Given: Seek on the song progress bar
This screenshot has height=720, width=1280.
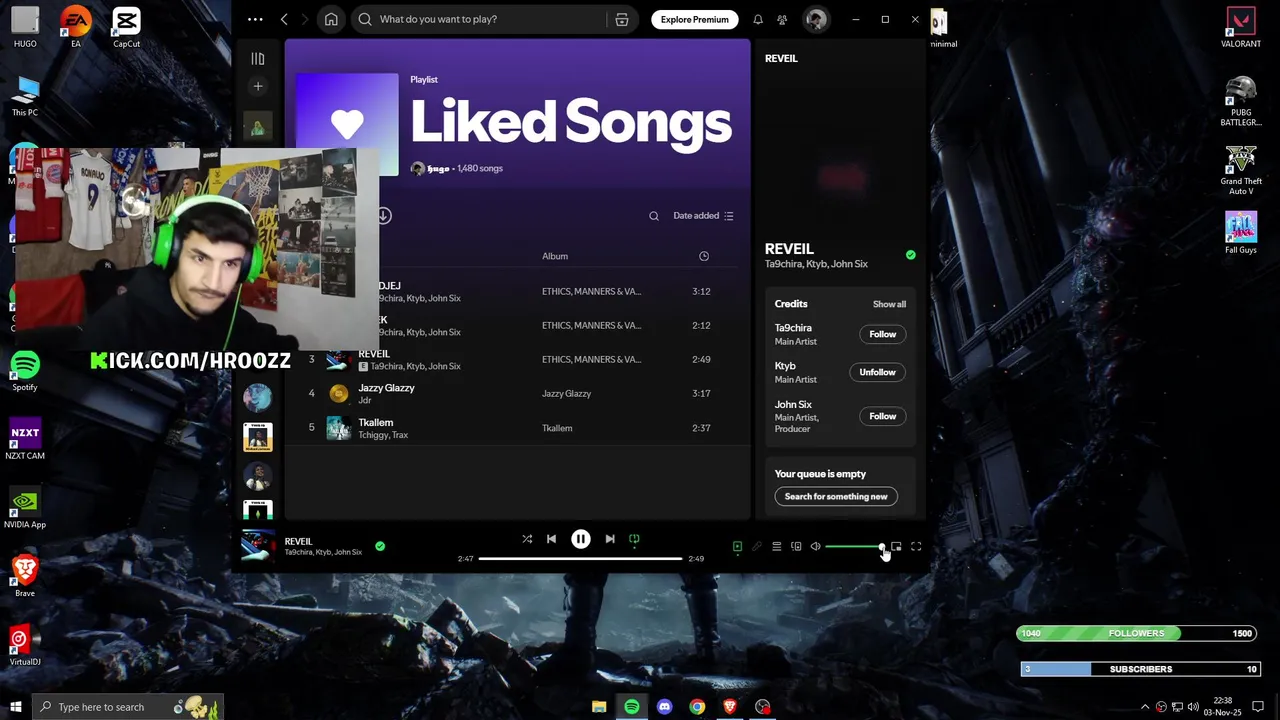Looking at the screenshot, I should coord(580,558).
